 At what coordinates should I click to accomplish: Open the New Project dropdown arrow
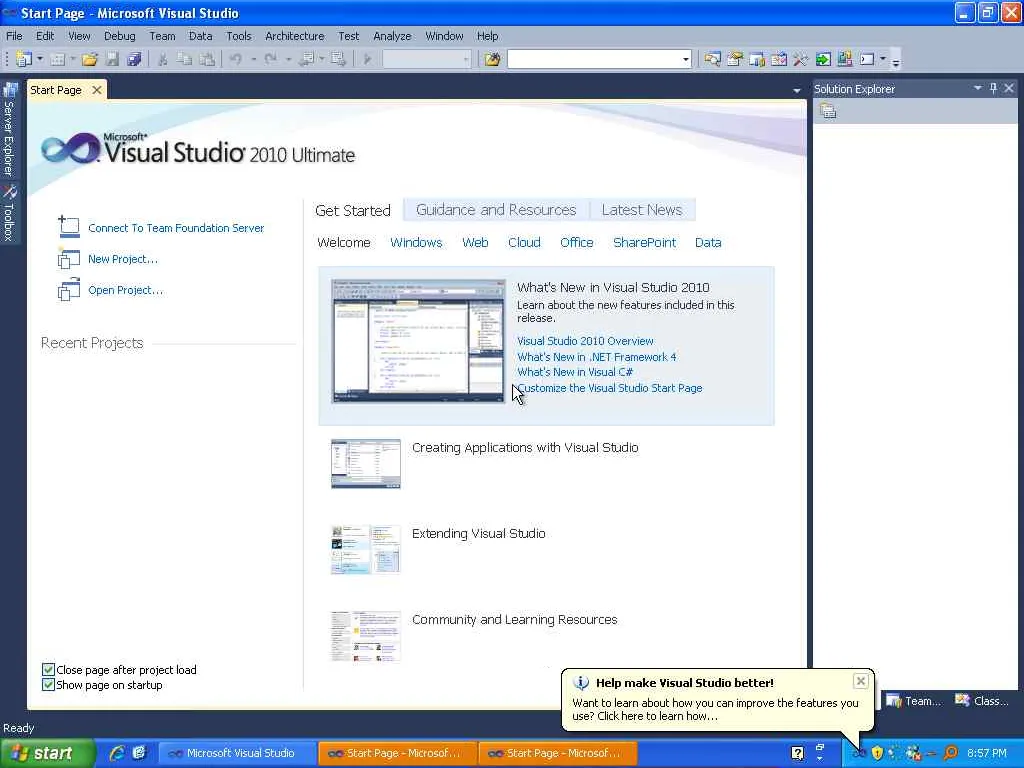pyautogui.click(x=40, y=59)
